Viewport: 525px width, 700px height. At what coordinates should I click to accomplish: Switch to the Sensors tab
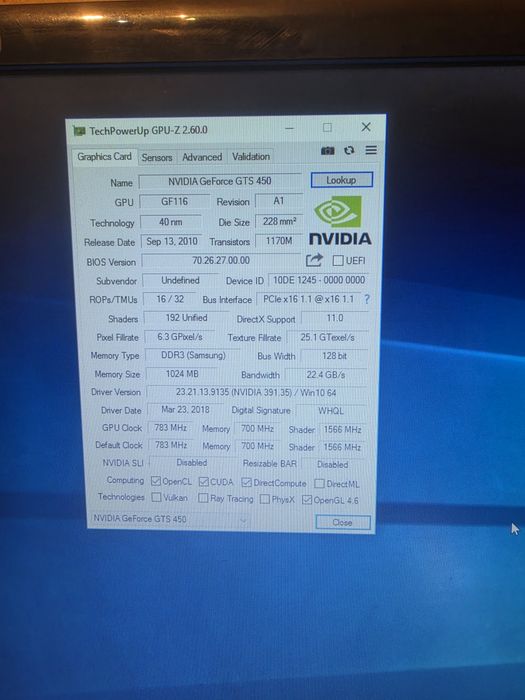[157, 157]
